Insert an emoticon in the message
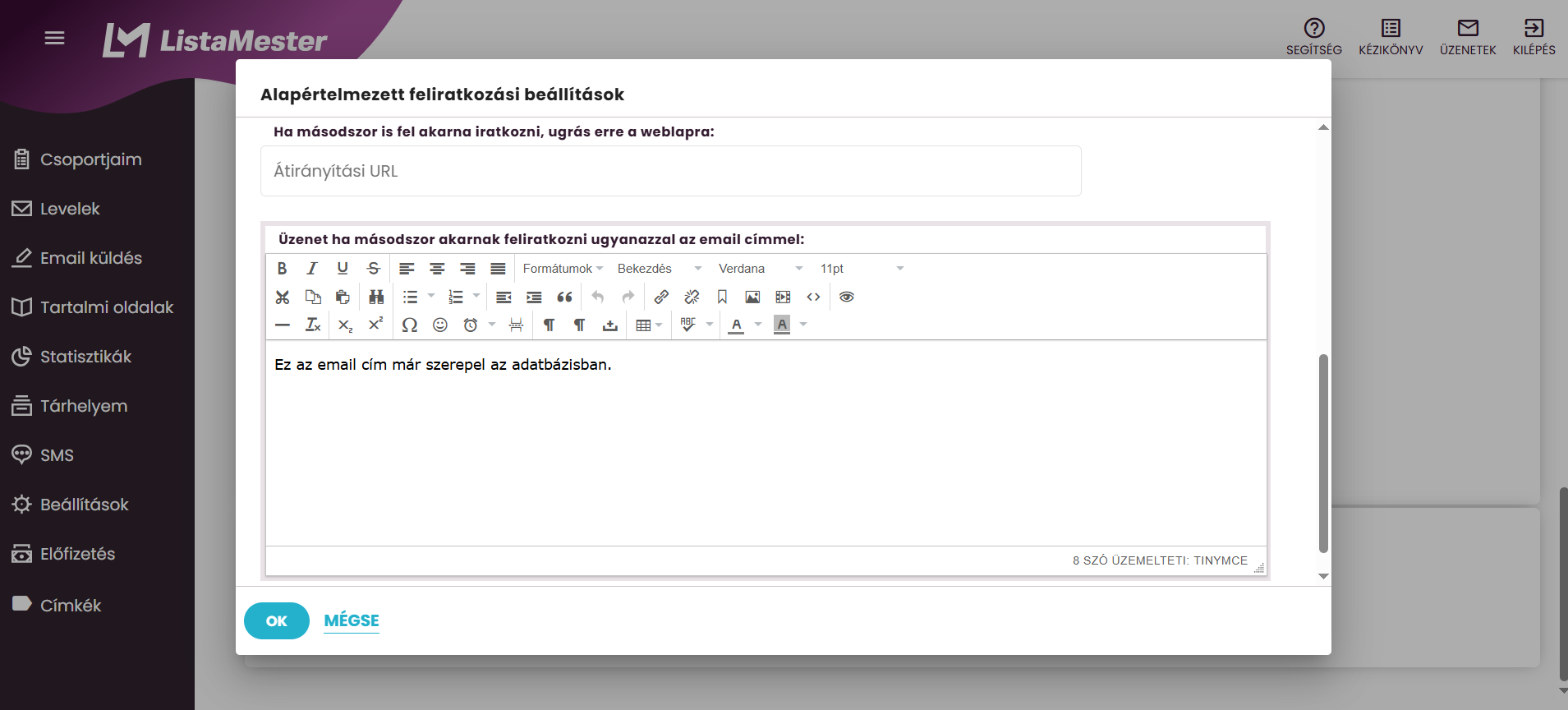Screen dimensions: 1568x710 coord(440,325)
